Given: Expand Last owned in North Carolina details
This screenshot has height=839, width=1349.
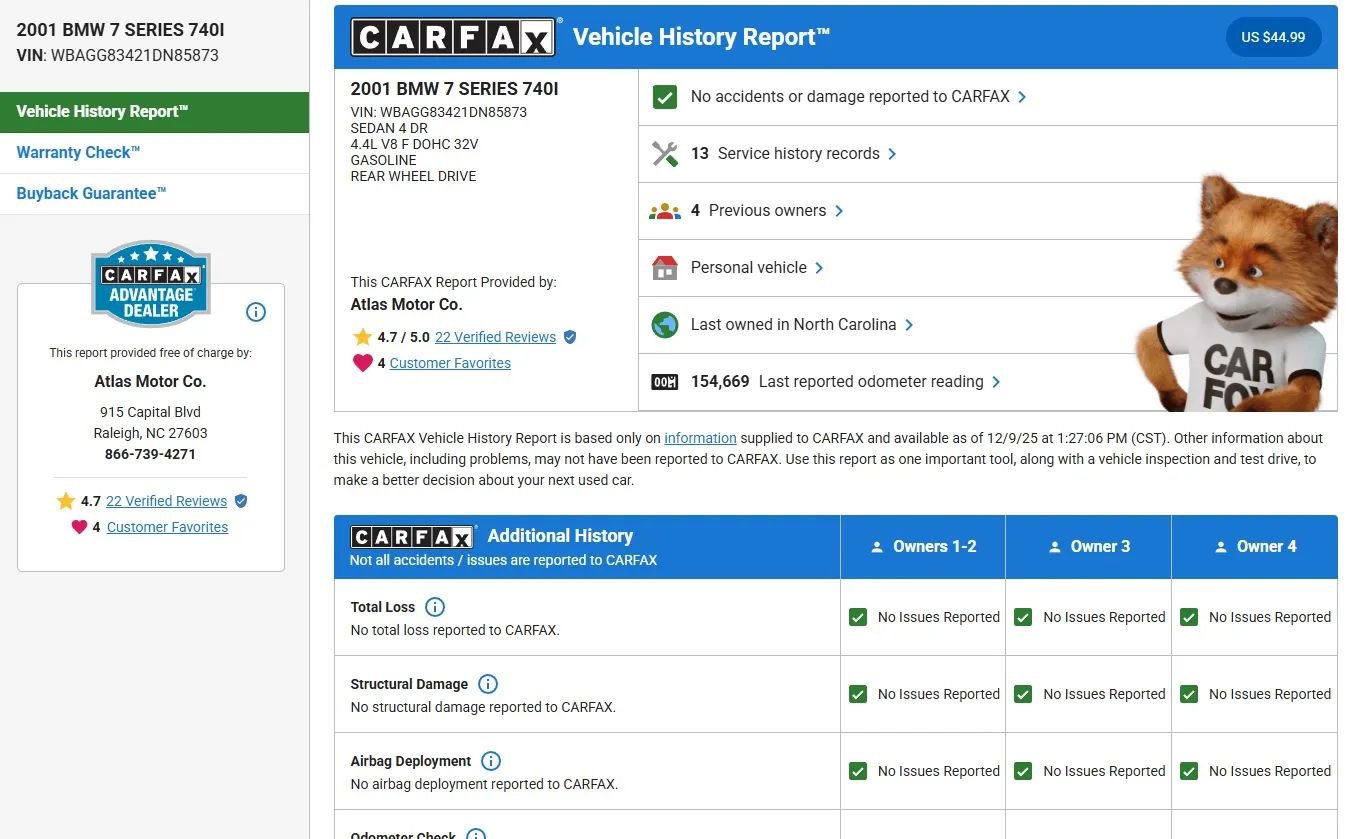Looking at the screenshot, I should pyautogui.click(x=802, y=325).
